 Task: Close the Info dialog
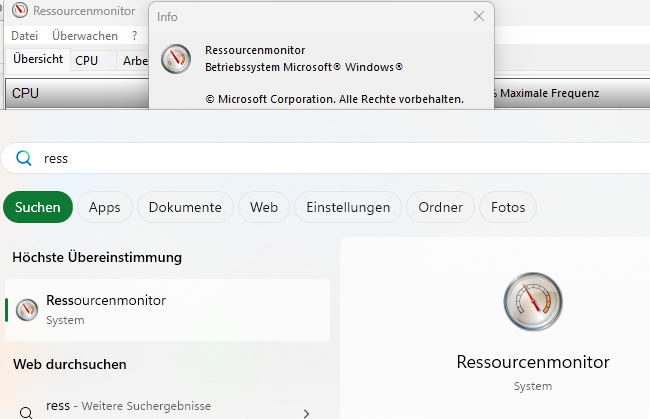click(x=479, y=16)
